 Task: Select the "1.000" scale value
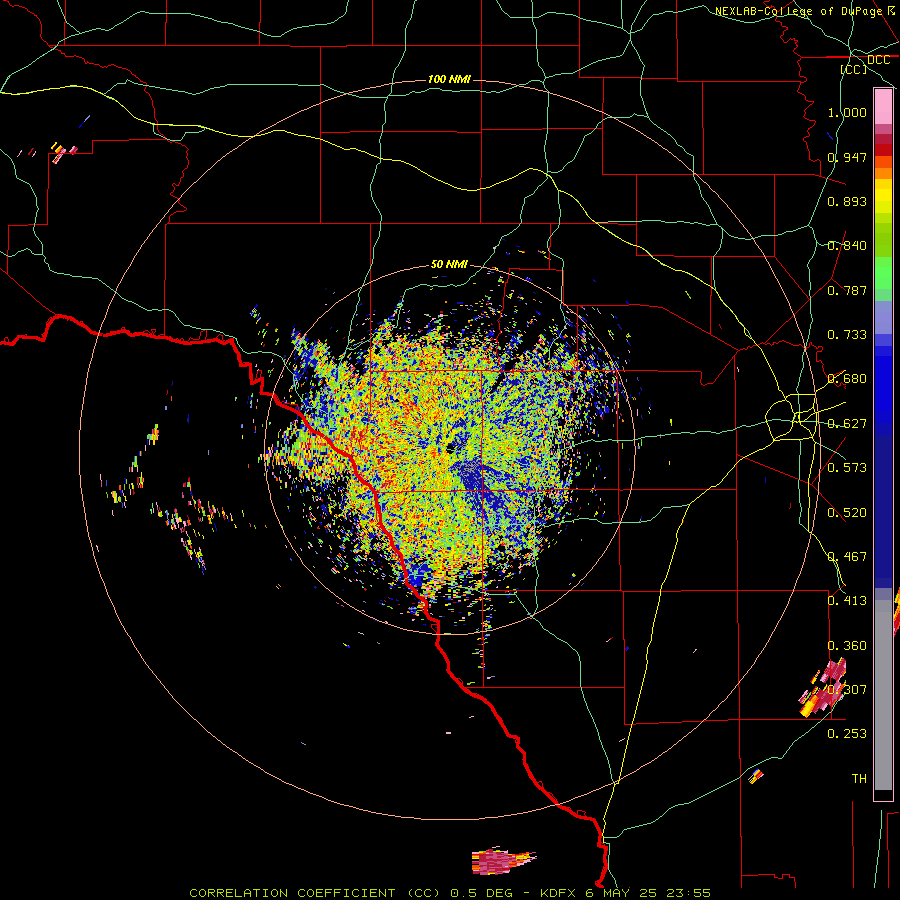pos(847,112)
